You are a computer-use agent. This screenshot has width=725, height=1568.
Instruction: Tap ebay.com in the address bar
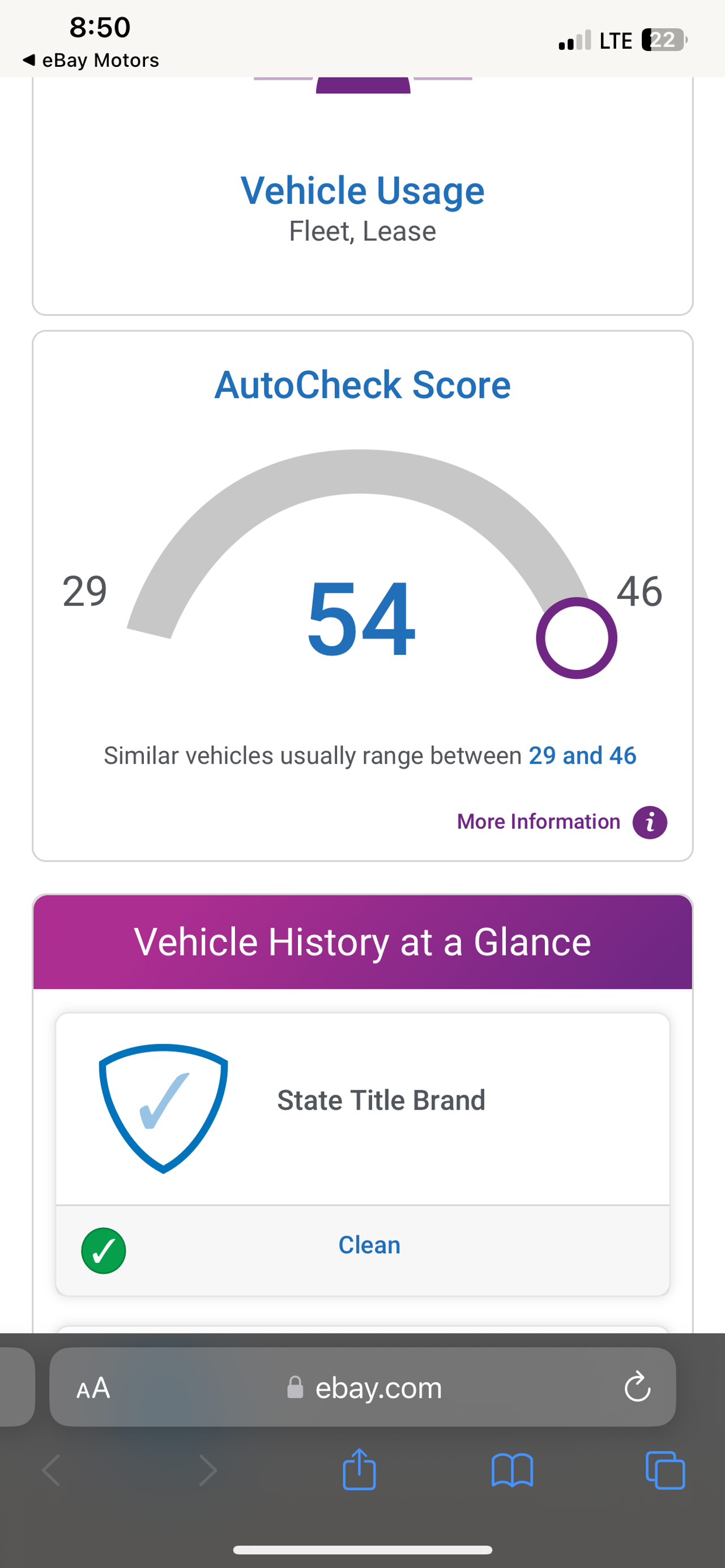pyautogui.click(x=378, y=1389)
